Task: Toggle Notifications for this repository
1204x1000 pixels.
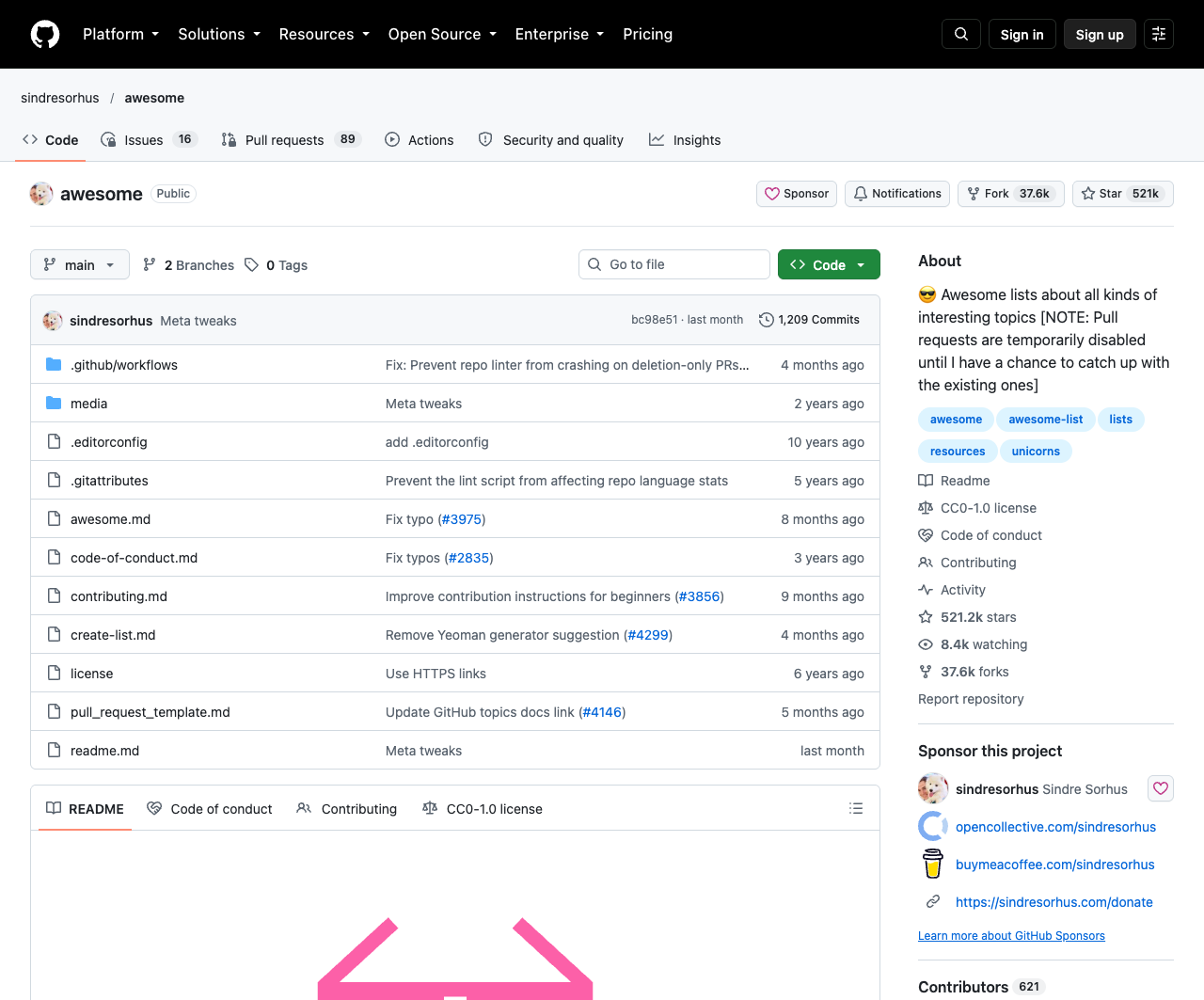Action: [x=897, y=194]
